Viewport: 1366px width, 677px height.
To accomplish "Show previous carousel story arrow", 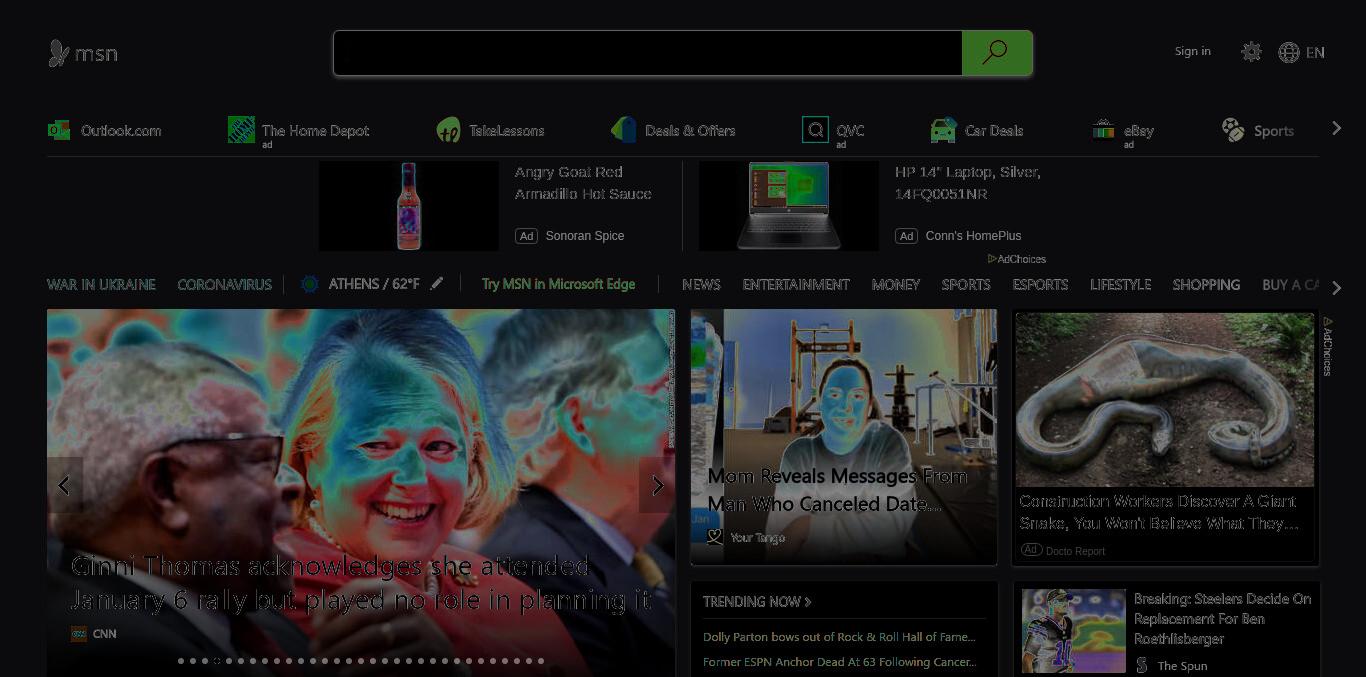I will pos(65,485).
